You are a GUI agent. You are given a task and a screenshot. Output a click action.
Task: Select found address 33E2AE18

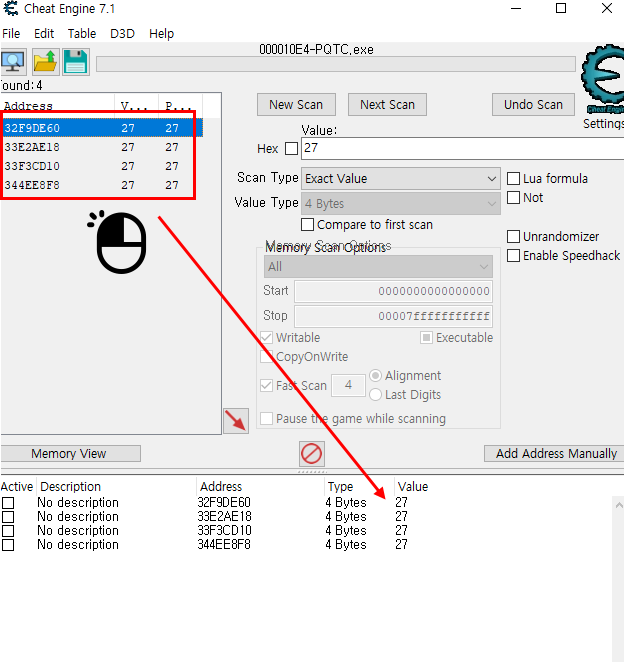tap(102, 147)
